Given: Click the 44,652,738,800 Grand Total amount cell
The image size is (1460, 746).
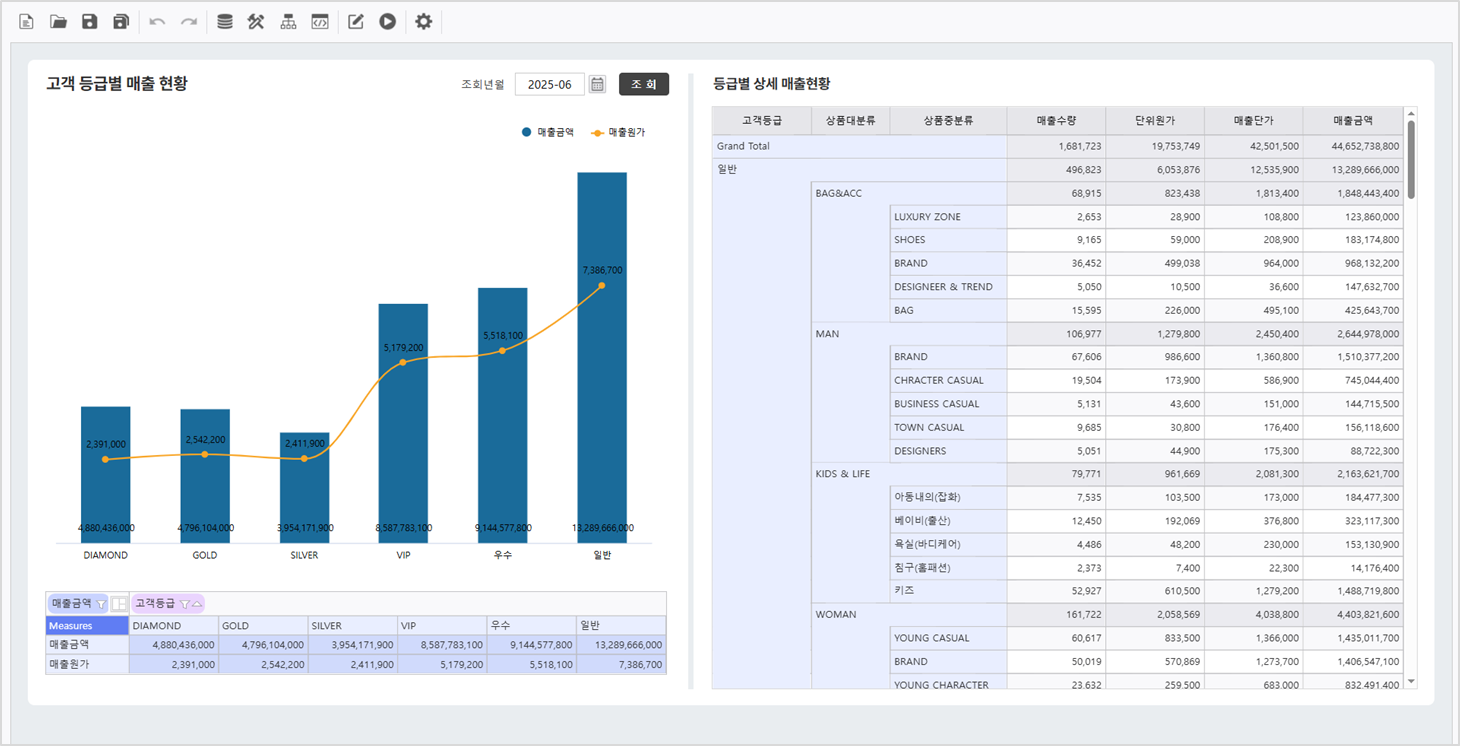Looking at the screenshot, I should [1353, 146].
